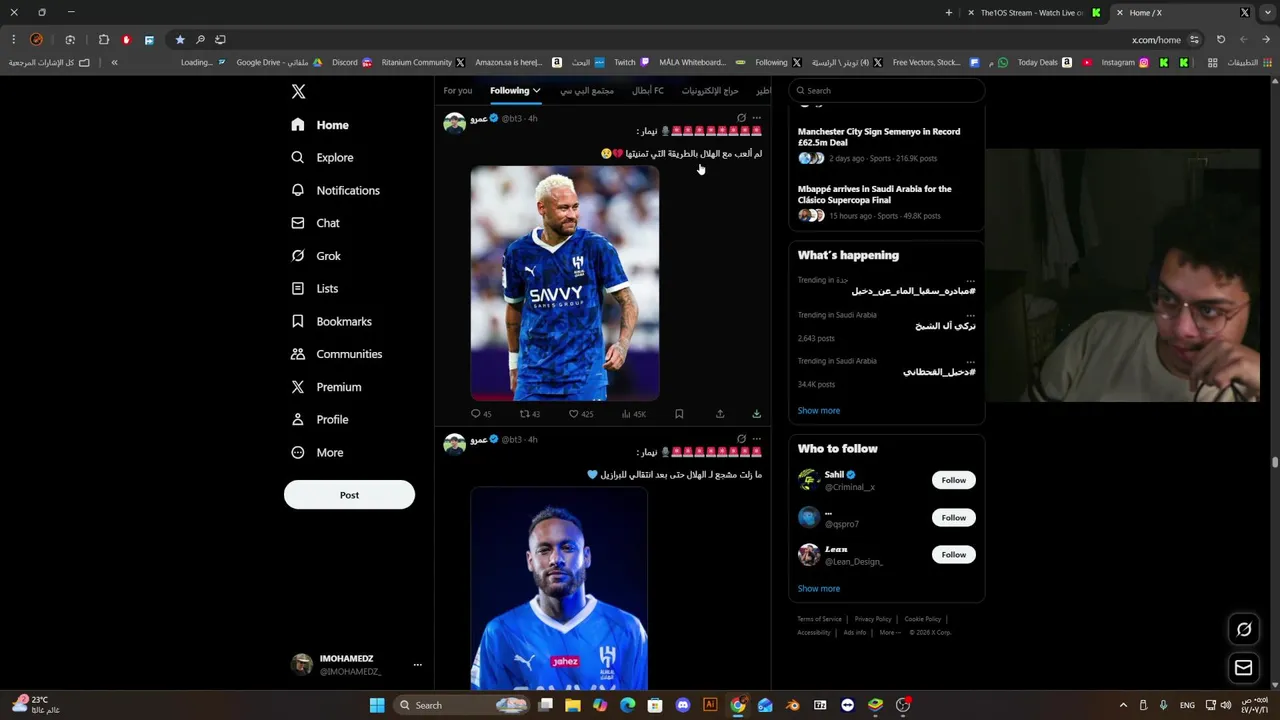Screen dimensions: 1280x720
Task: Open the first post's three-dot menu
Action: coord(756,118)
